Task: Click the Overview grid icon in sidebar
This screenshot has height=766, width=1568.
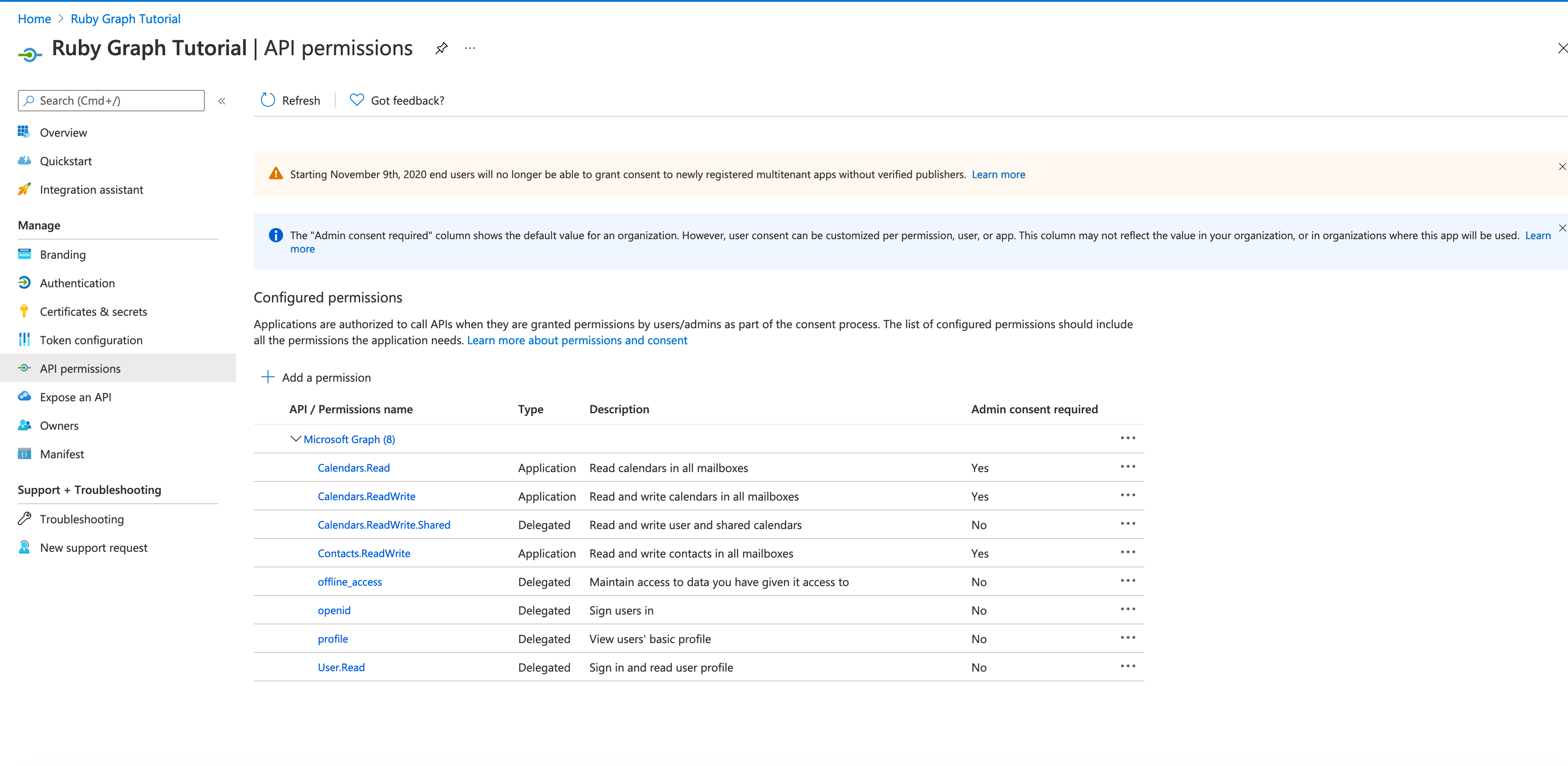Action: coord(24,132)
